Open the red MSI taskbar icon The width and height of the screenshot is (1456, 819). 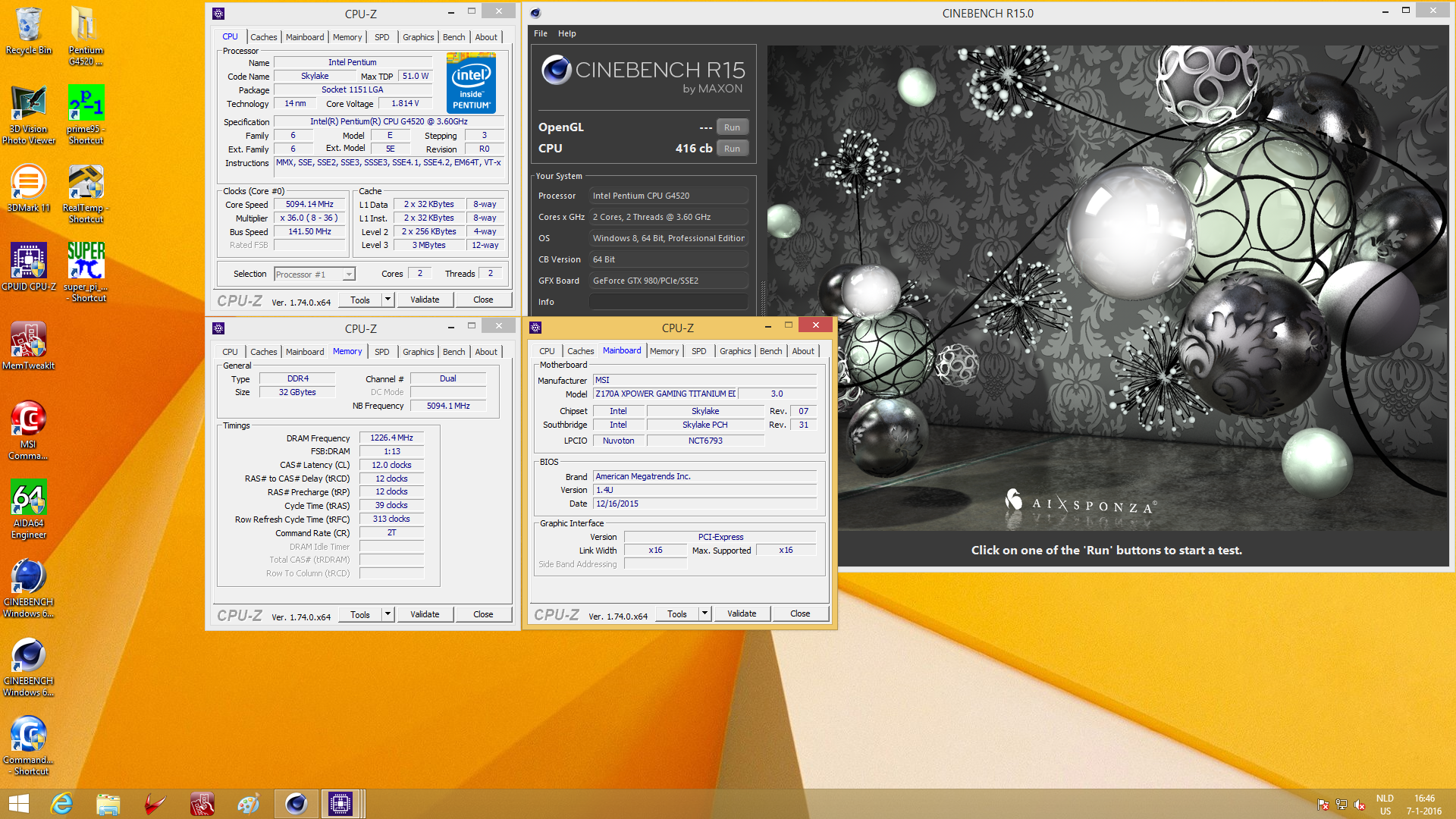[x=155, y=804]
